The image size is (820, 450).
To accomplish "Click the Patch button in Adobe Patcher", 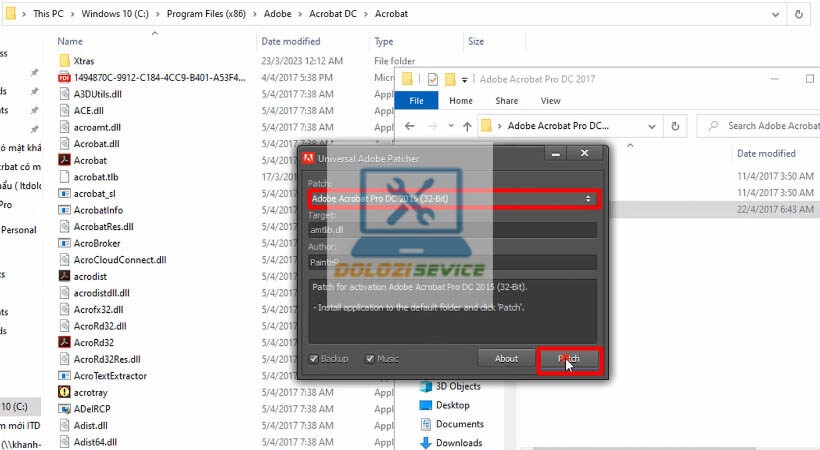I will click(569, 359).
